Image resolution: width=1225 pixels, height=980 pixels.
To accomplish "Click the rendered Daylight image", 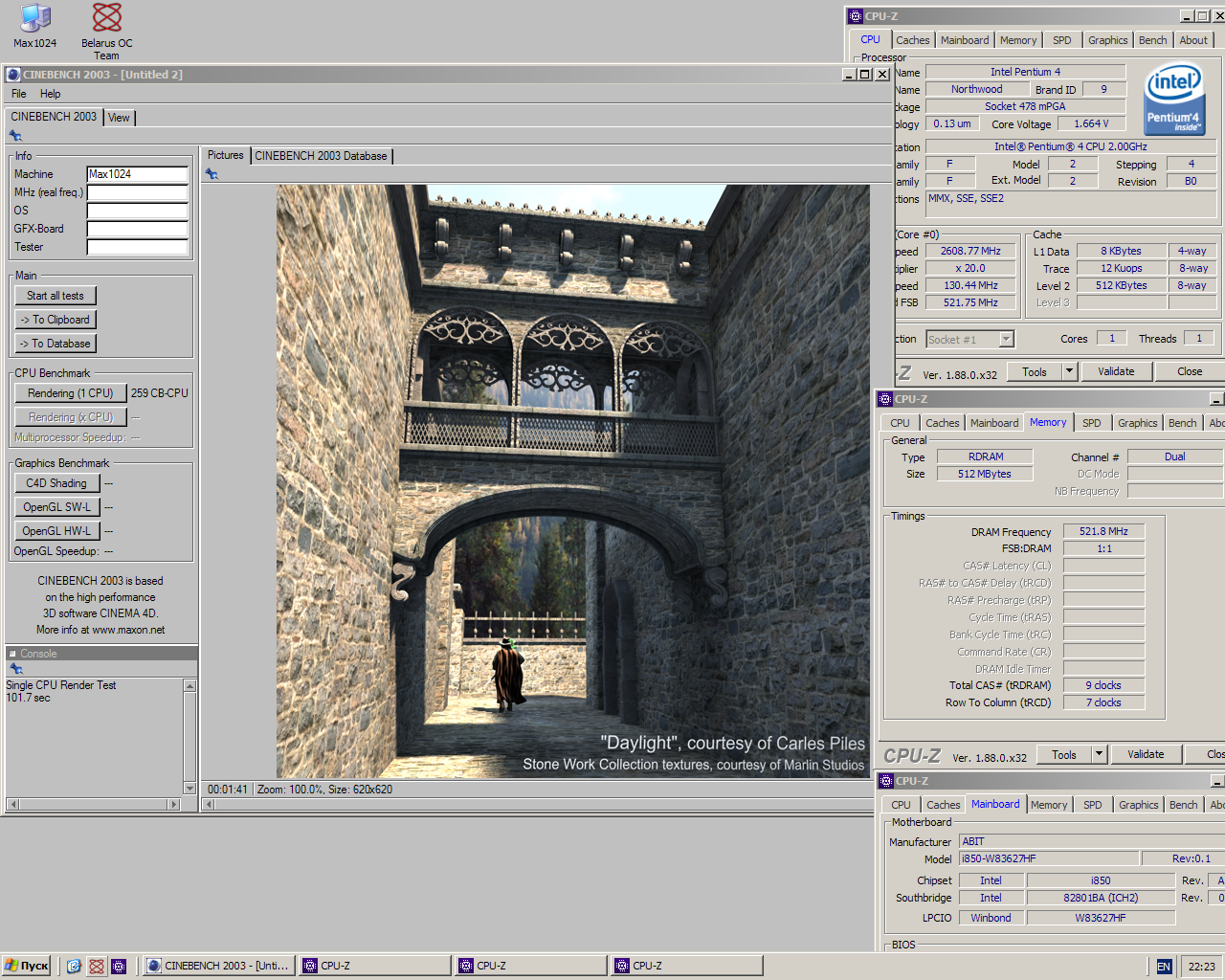I will (x=572, y=481).
